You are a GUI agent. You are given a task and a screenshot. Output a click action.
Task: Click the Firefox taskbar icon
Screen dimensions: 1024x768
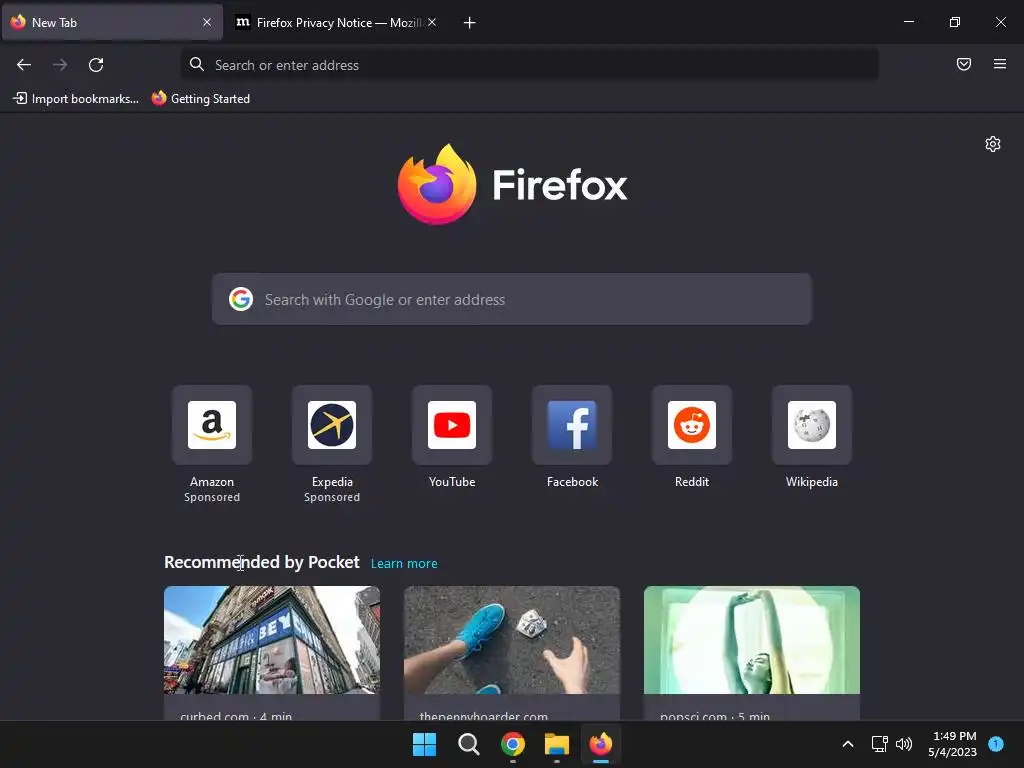coord(601,744)
